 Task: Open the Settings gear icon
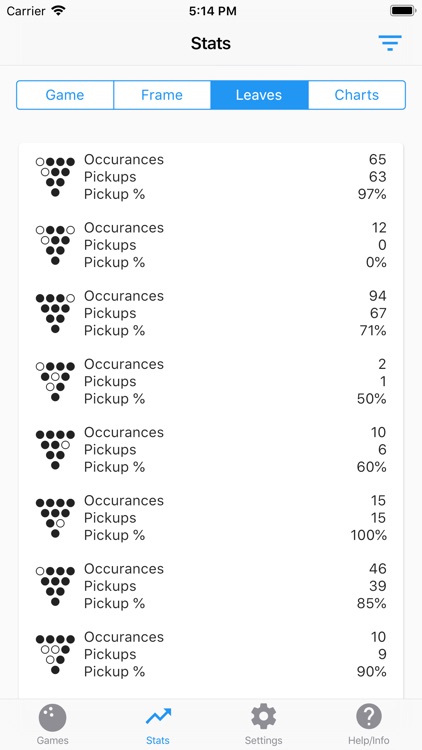pyautogui.click(x=263, y=717)
